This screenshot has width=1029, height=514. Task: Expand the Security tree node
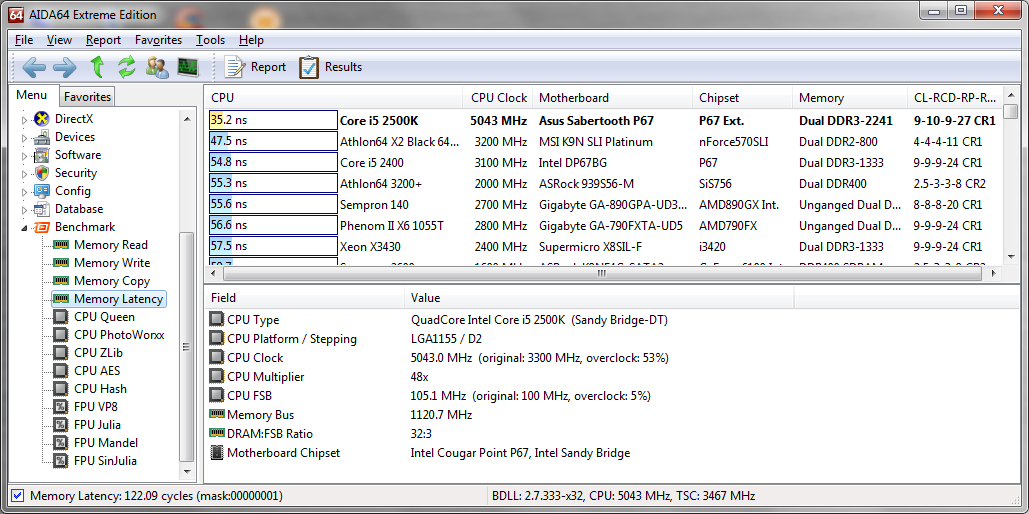pos(26,173)
